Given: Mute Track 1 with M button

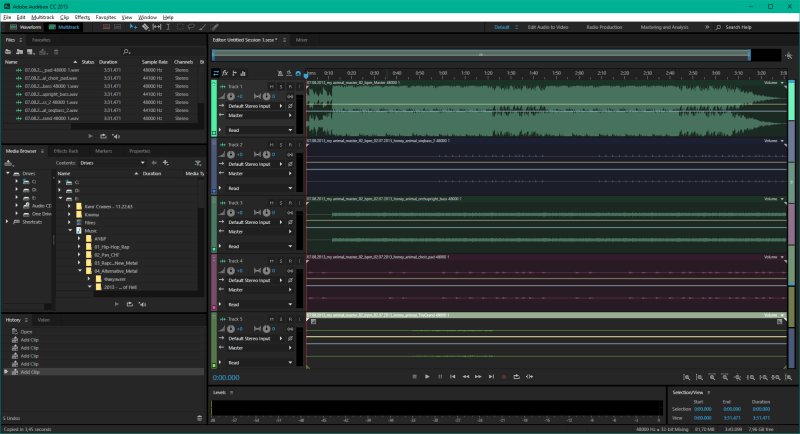Looking at the screenshot, I should tap(271, 87).
